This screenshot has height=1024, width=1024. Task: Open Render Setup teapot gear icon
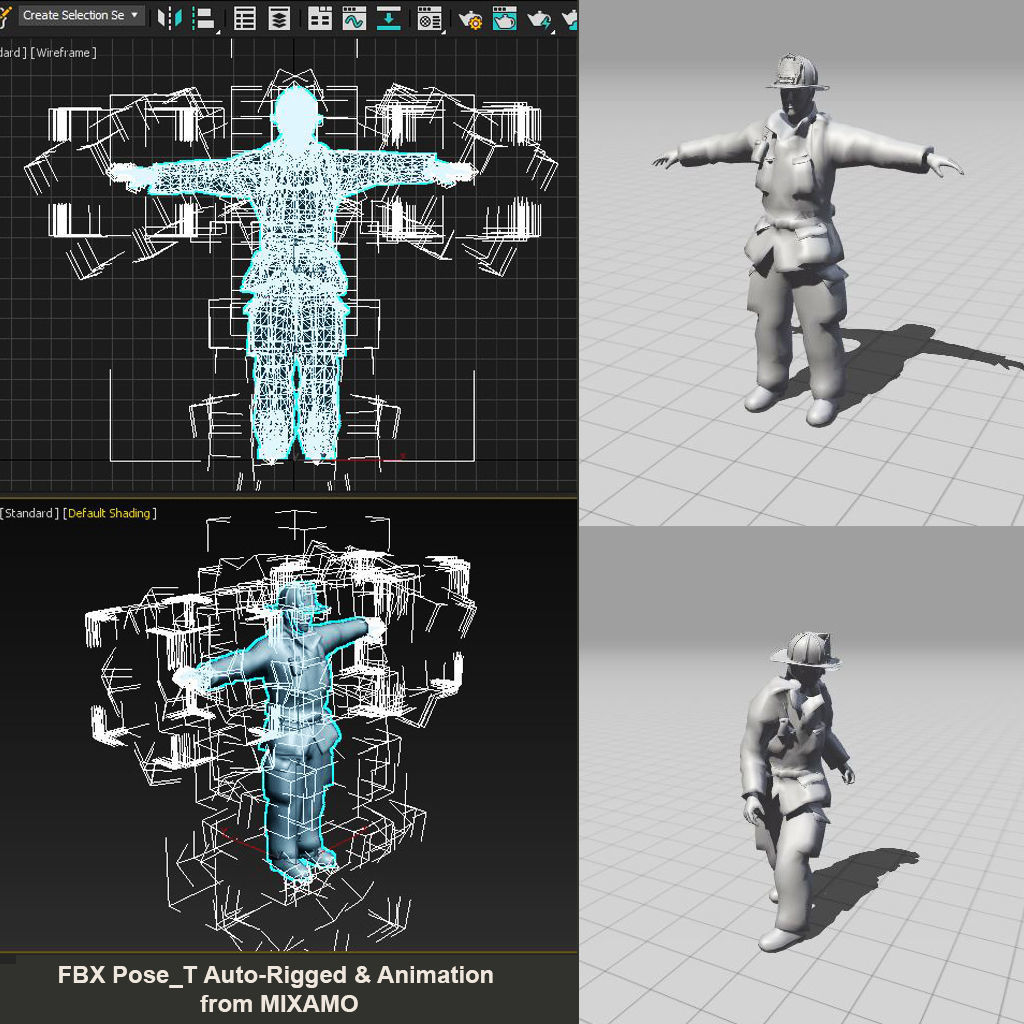click(x=470, y=19)
